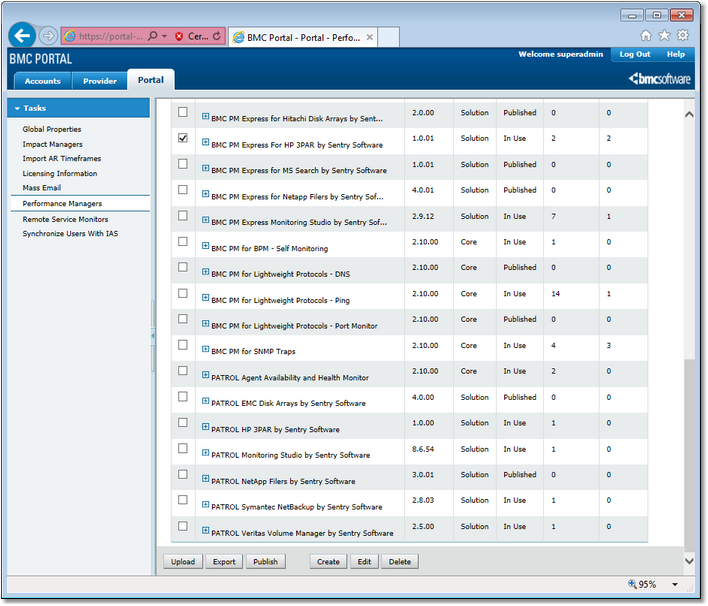Expand PATROL NetApp Filers row

(x=205, y=479)
